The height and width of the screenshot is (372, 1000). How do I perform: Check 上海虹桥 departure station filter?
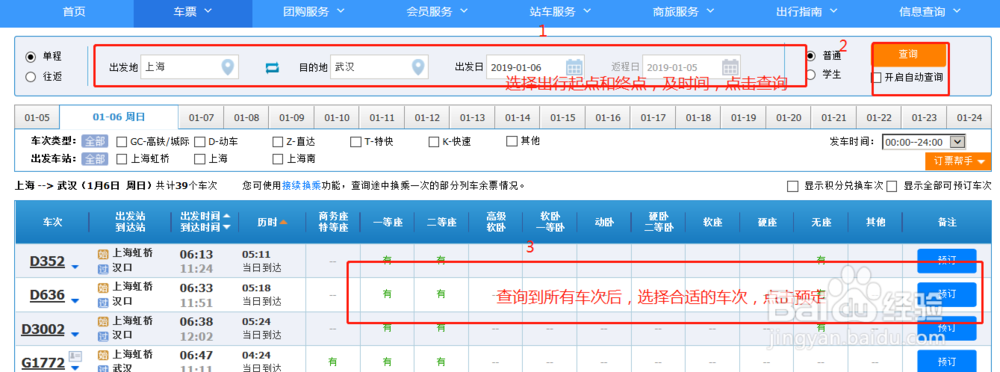pyautogui.click(x=122, y=159)
